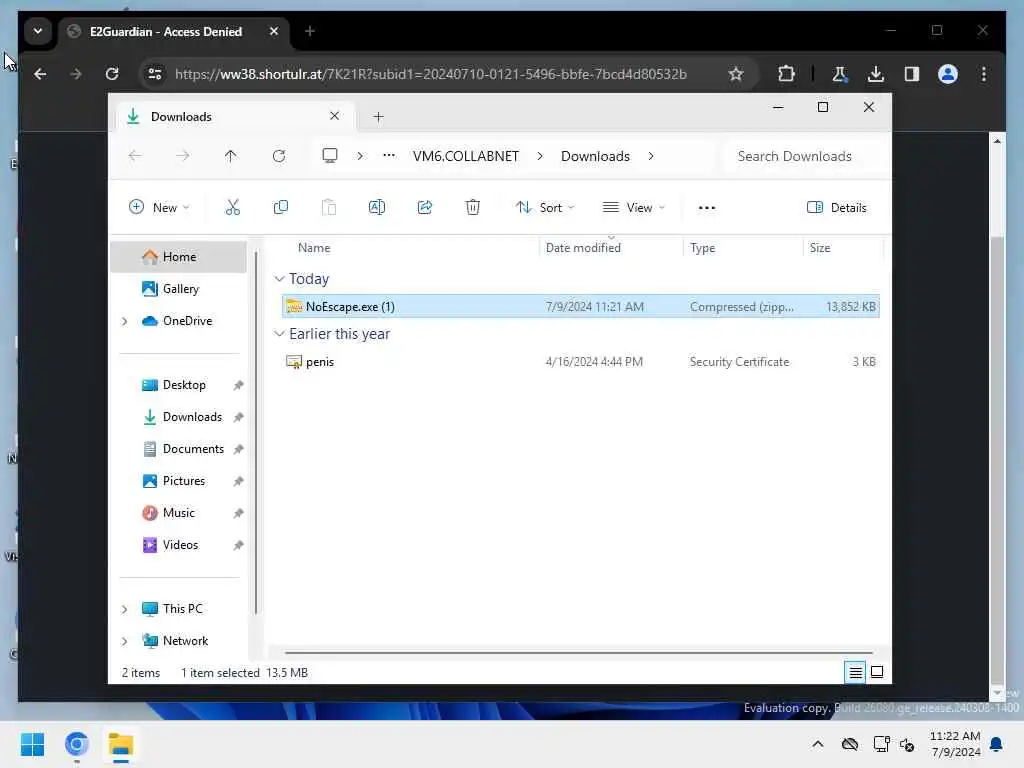The image size is (1024, 768).
Task: Expand OneDrive in navigation pane
Action: (125, 321)
